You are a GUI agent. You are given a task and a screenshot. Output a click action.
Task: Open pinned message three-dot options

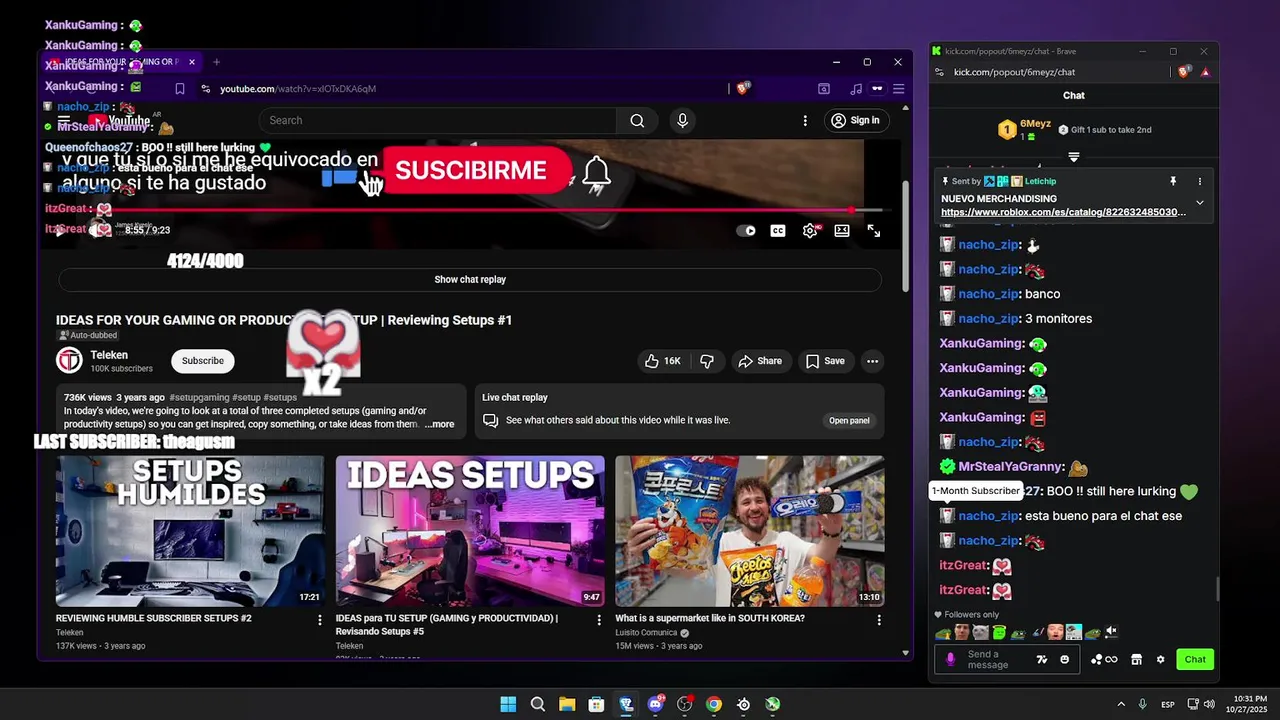pos(1200,181)
